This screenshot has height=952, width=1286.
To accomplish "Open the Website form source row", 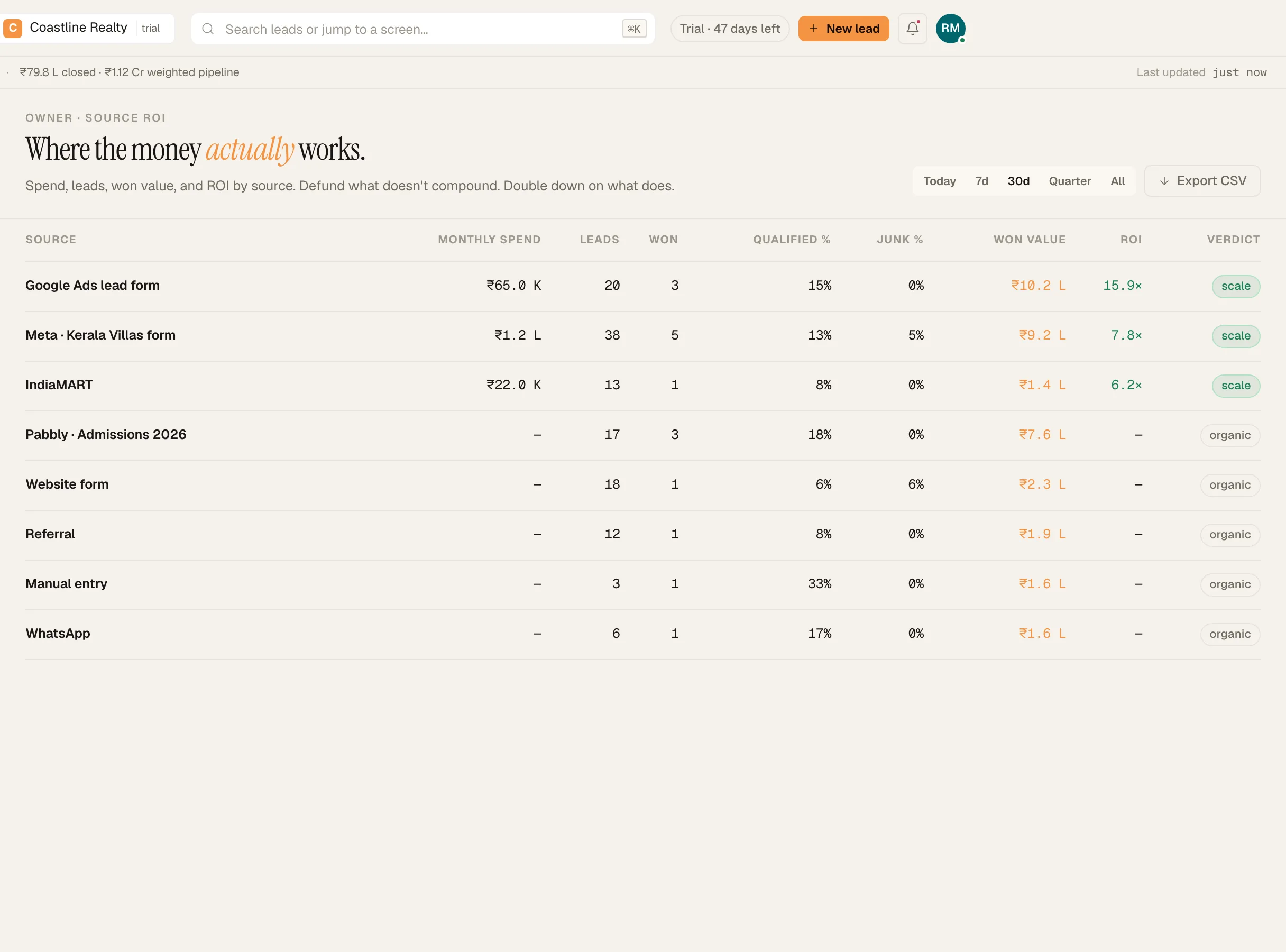I will click(642, 485).
